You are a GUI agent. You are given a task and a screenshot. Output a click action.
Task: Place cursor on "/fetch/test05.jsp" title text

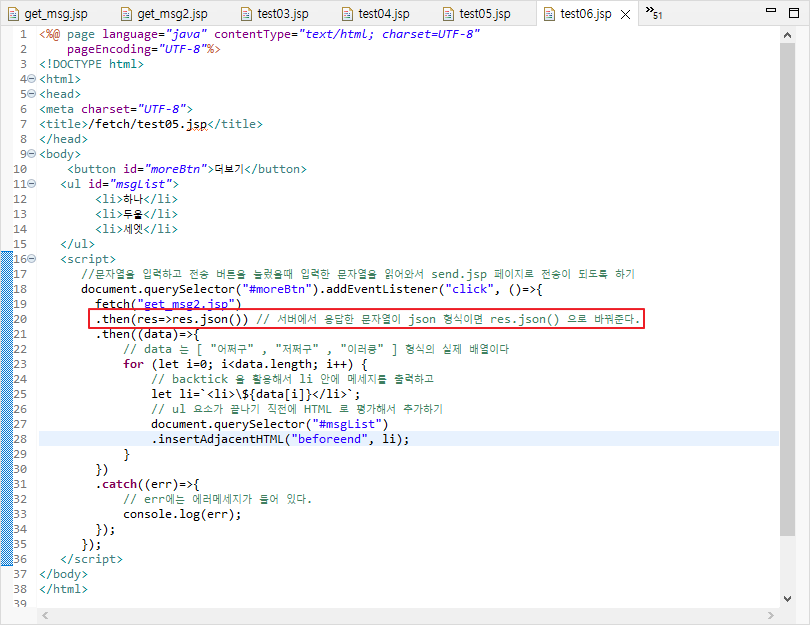click(148, 124)
